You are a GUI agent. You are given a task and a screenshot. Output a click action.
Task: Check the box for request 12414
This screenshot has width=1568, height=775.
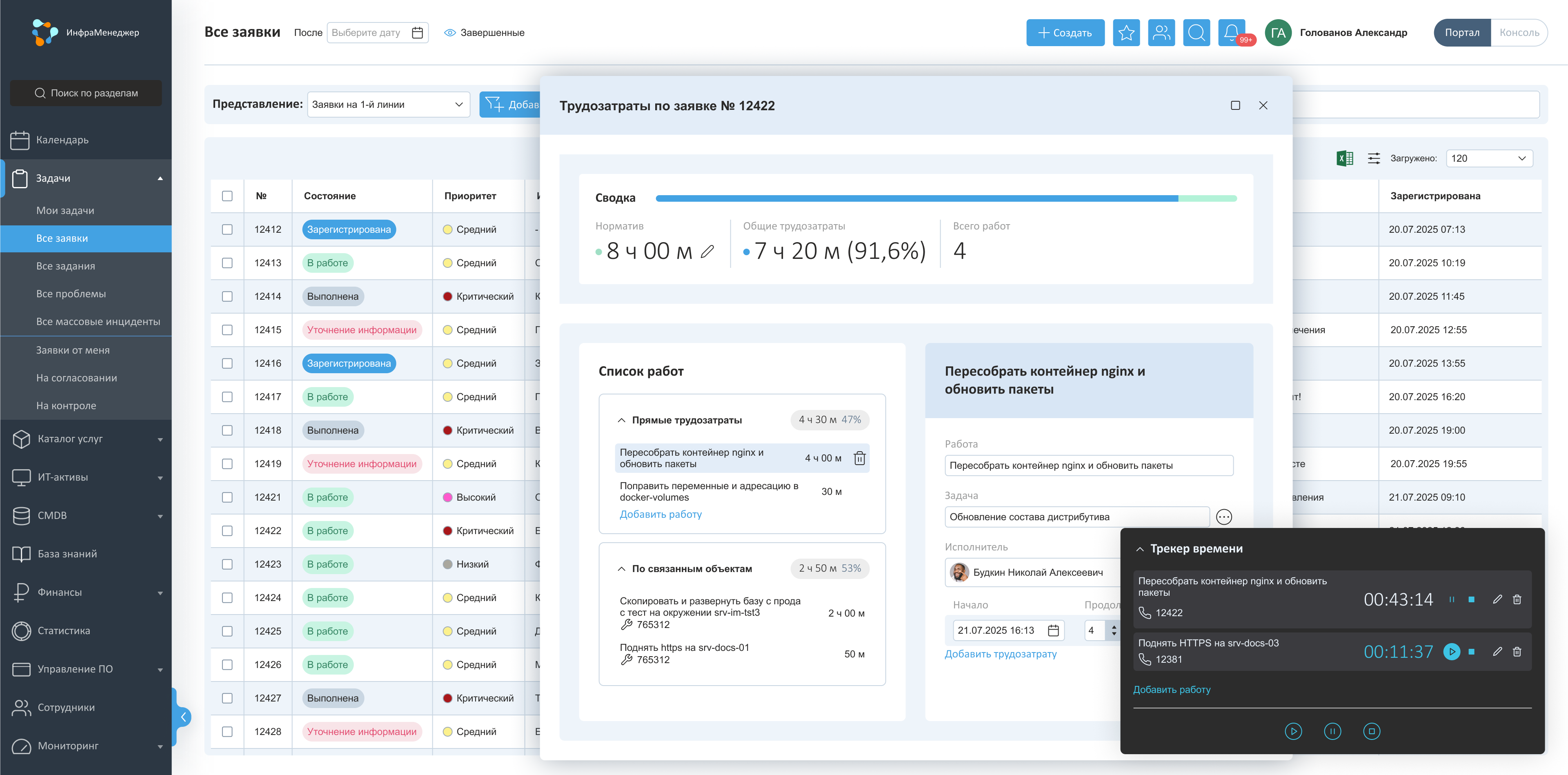227,296
